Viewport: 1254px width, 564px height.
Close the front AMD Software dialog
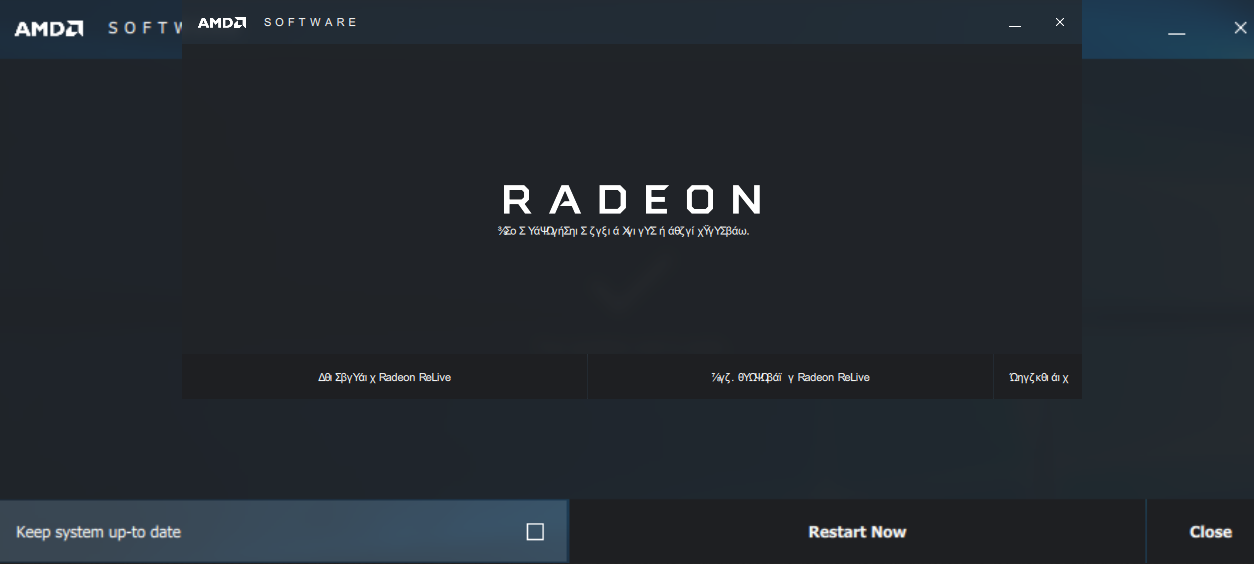1060,22
